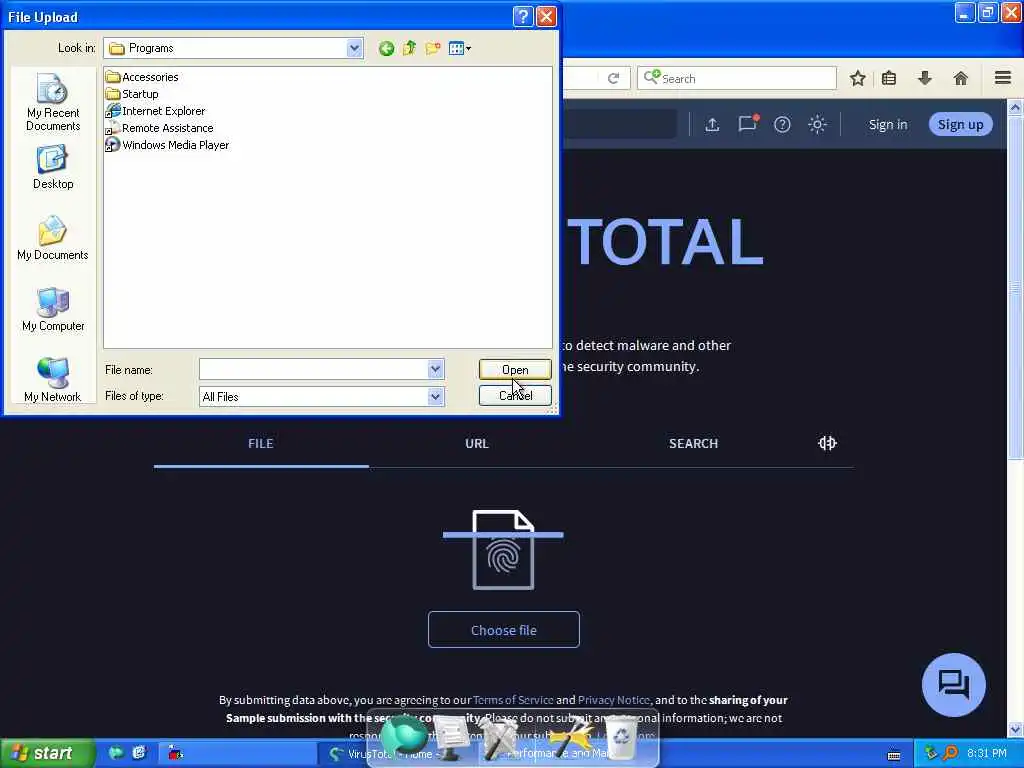1024x768 pixels.
Task: Go to Firefox home page icon
Action: (961, 79)
